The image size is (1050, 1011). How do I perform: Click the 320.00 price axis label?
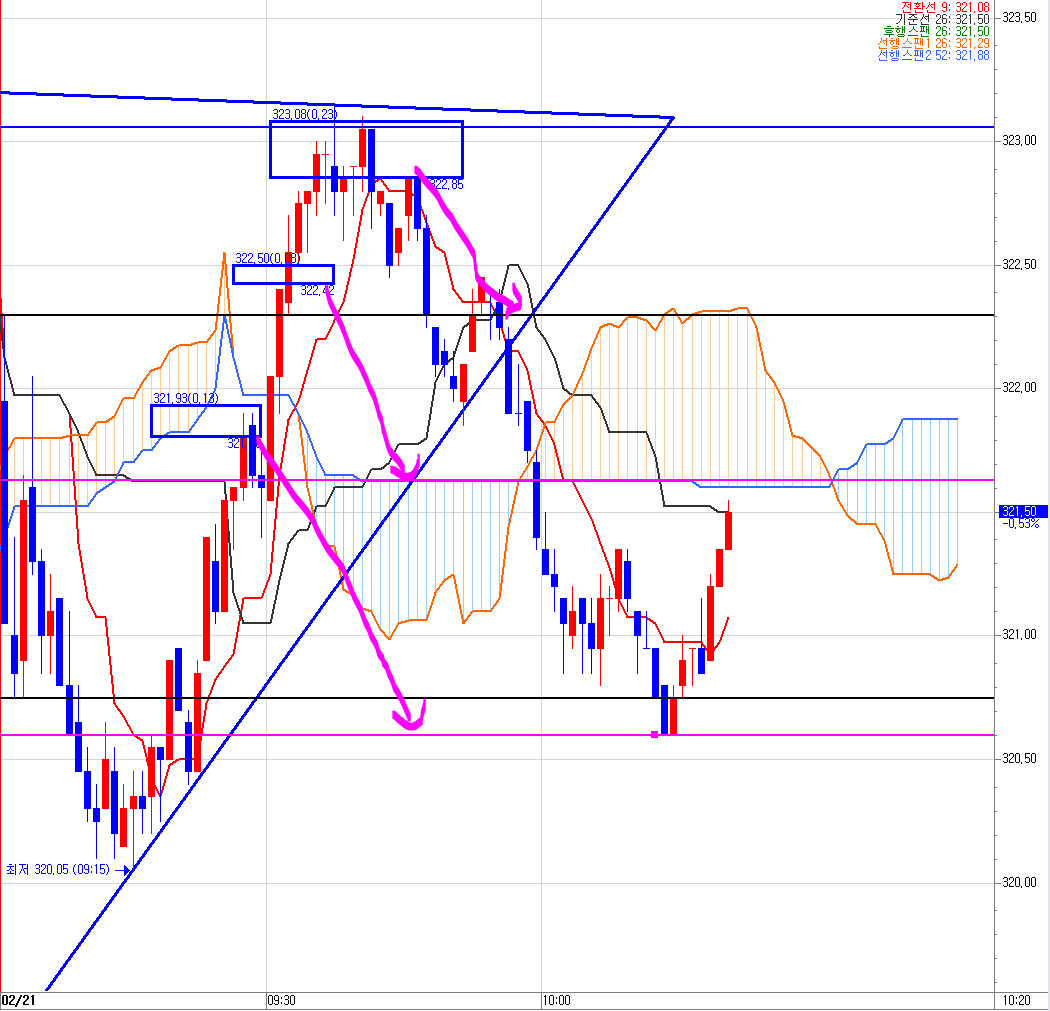pos(1019,882)
